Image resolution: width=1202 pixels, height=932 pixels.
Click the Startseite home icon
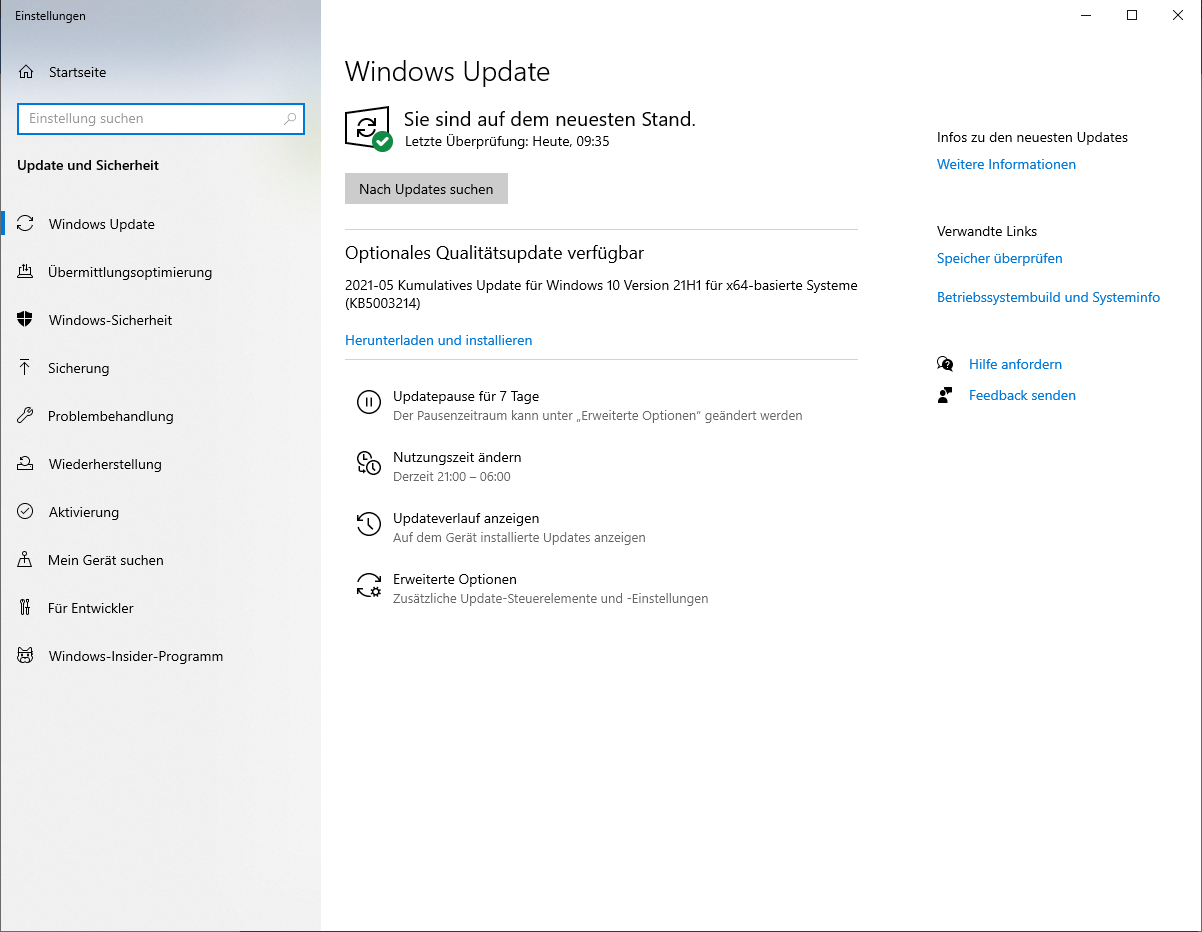pyautogui.click(x=26, y=72)
